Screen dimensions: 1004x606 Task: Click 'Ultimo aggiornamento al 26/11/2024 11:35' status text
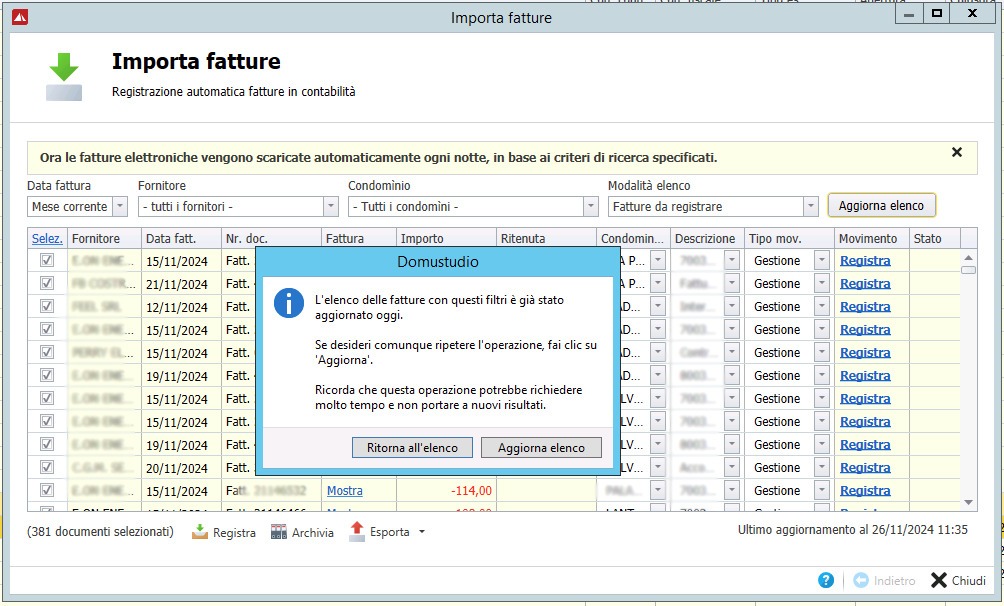click(852, 530)
